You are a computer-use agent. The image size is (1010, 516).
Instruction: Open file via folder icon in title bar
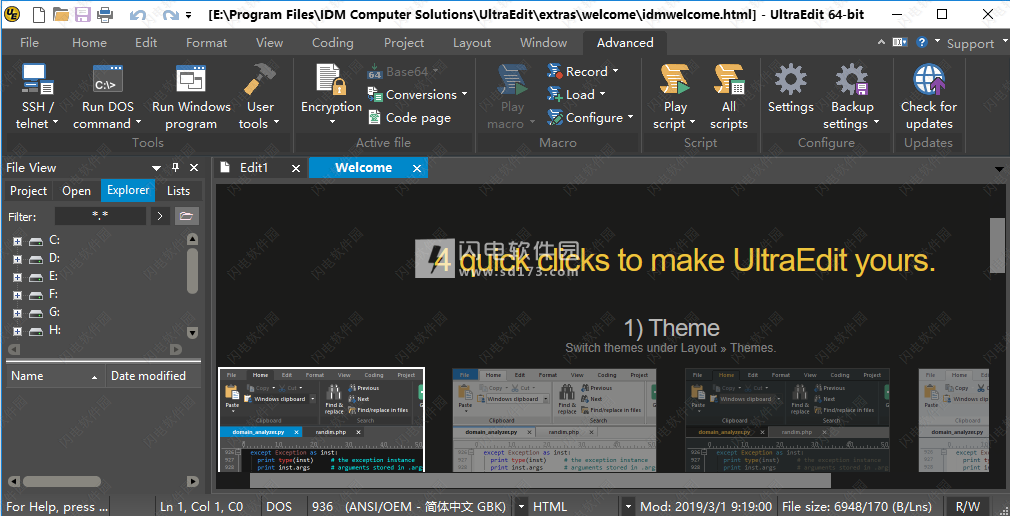click(x=61, y=14)
